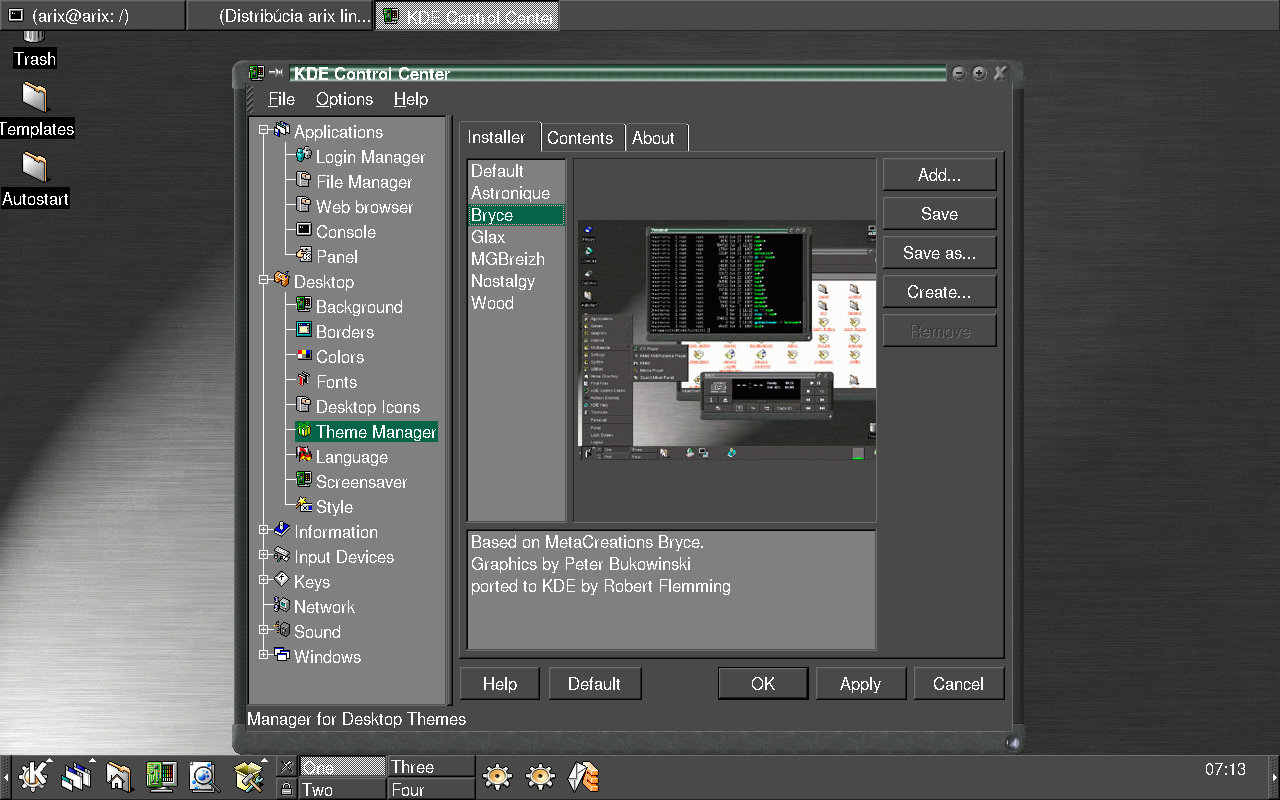Open the Console settings icon
Screen dimensions: 1280x800
click(x=304, y=231)
